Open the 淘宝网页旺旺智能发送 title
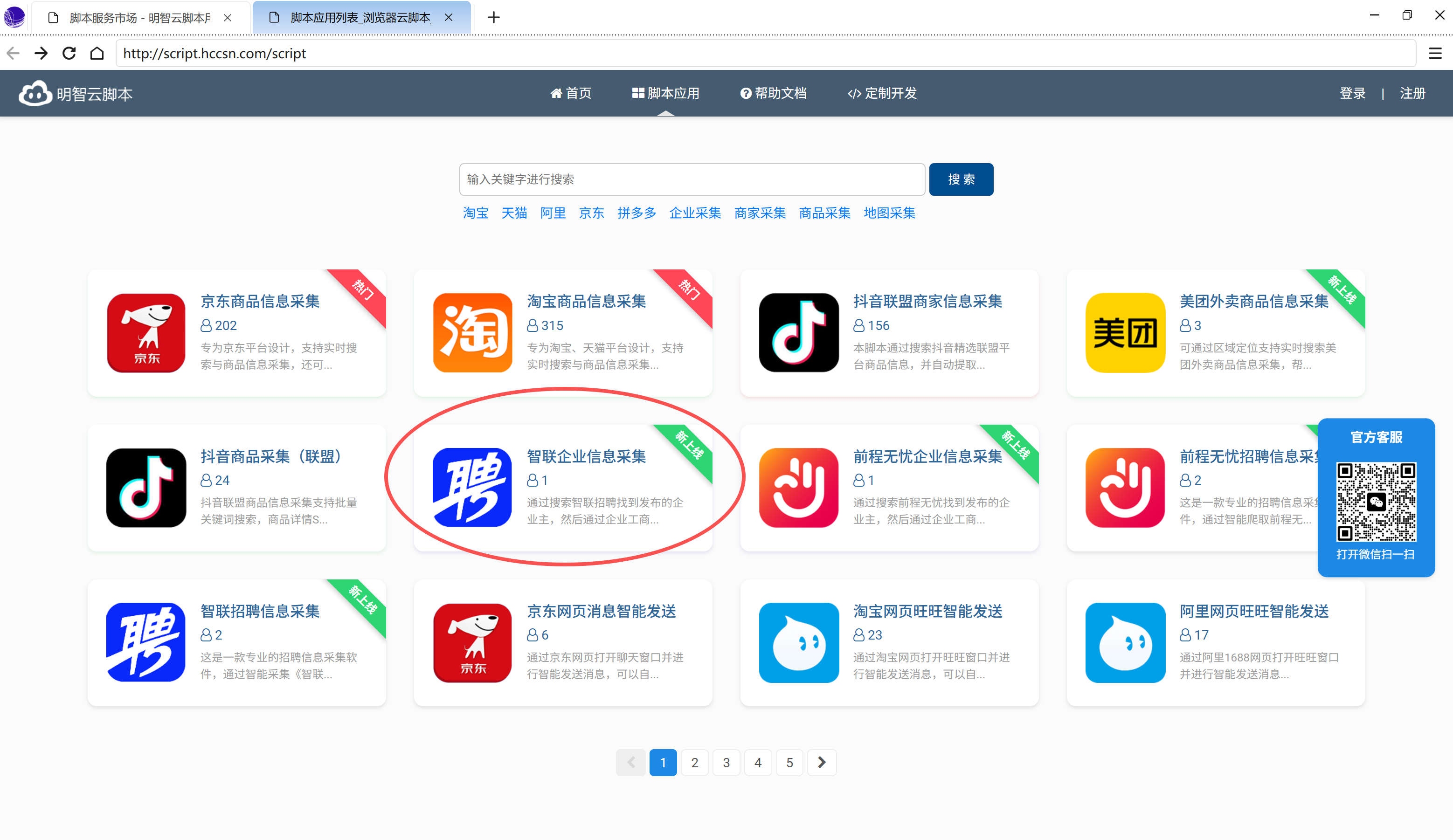1453x840 pixels. (928, 611)
